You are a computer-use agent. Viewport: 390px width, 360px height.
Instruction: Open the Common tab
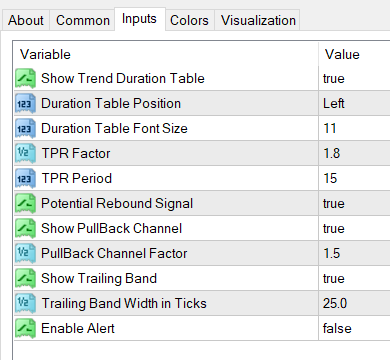[83, 20]
